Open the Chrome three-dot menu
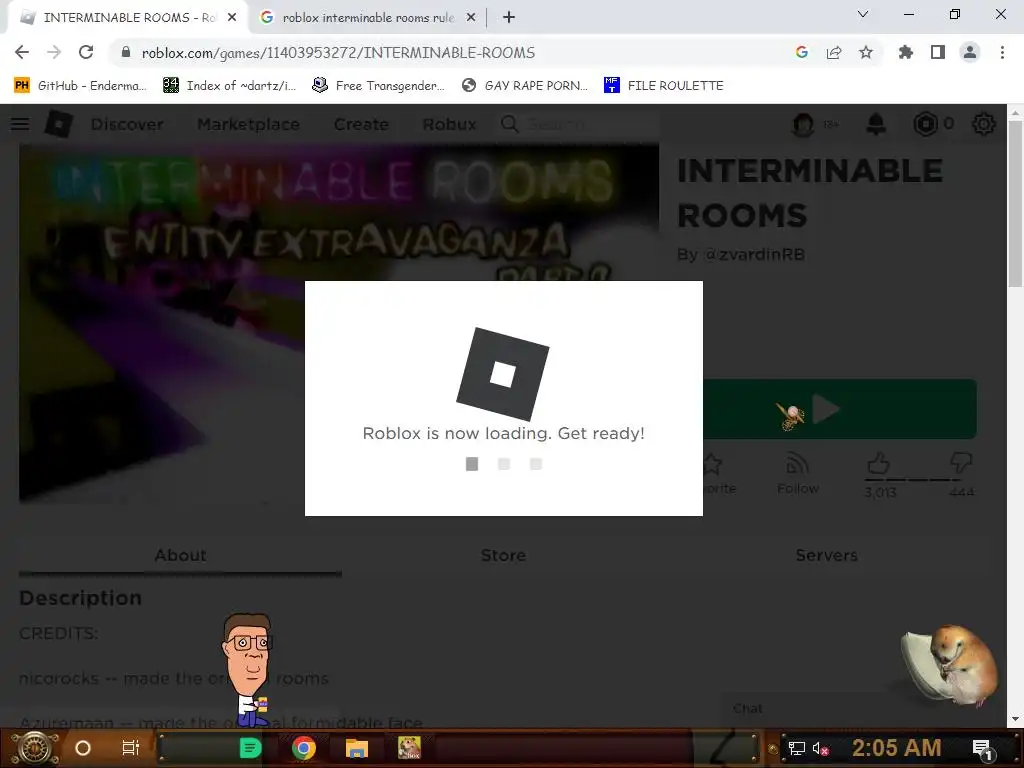 pos(1002,52)
